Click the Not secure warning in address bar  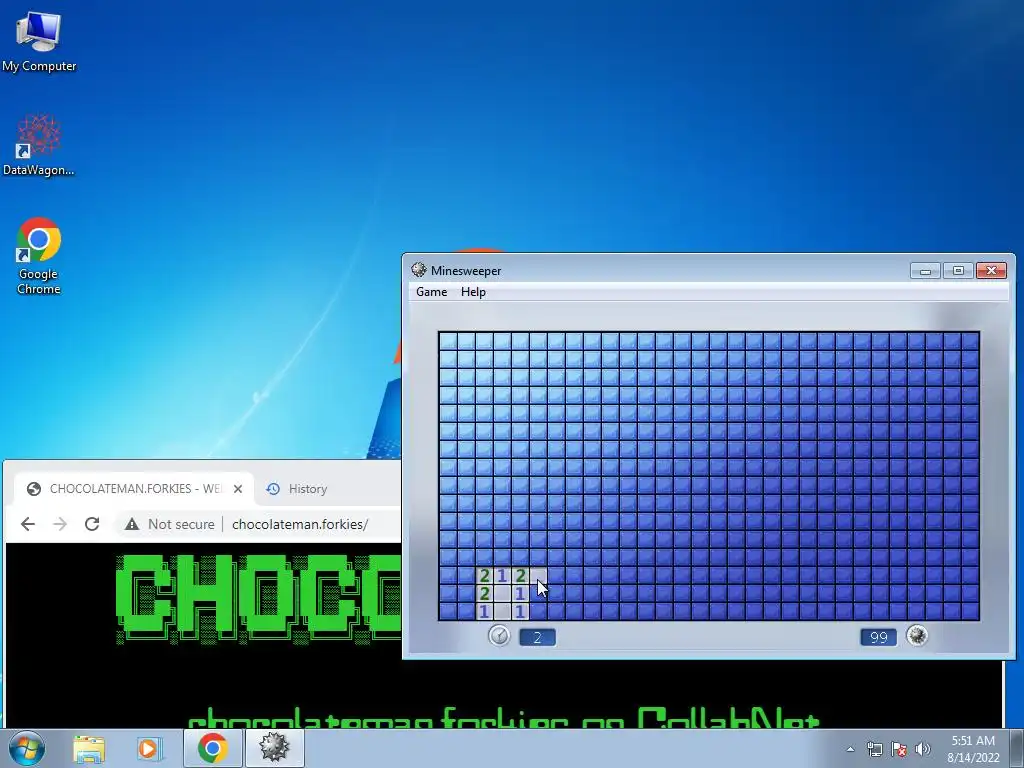170,524
